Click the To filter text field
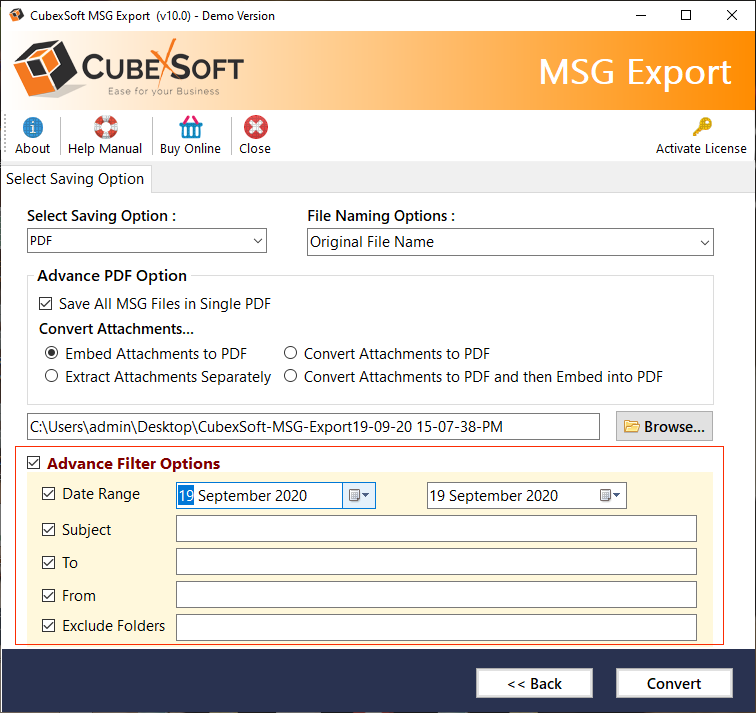 (436, 562)
